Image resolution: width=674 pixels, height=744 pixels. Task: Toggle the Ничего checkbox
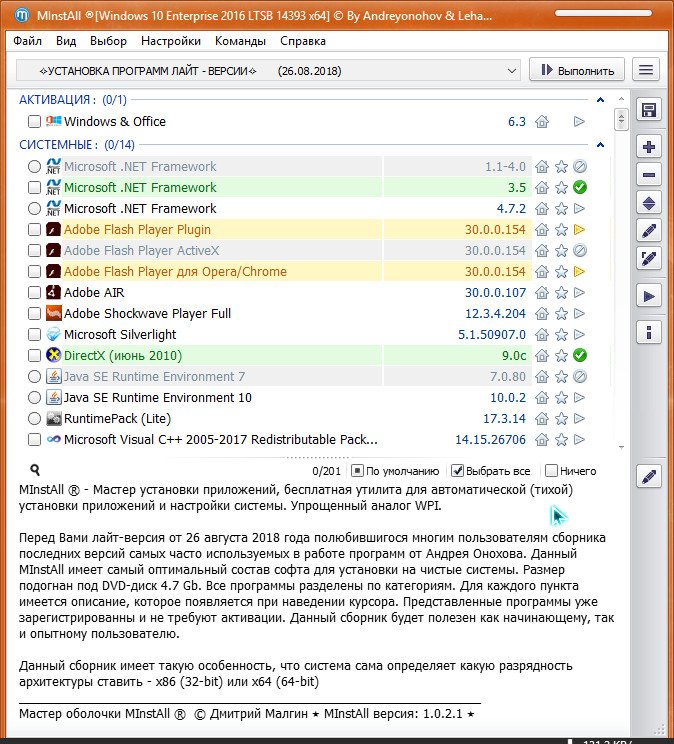pyautogui.click(x=551, y=471)
